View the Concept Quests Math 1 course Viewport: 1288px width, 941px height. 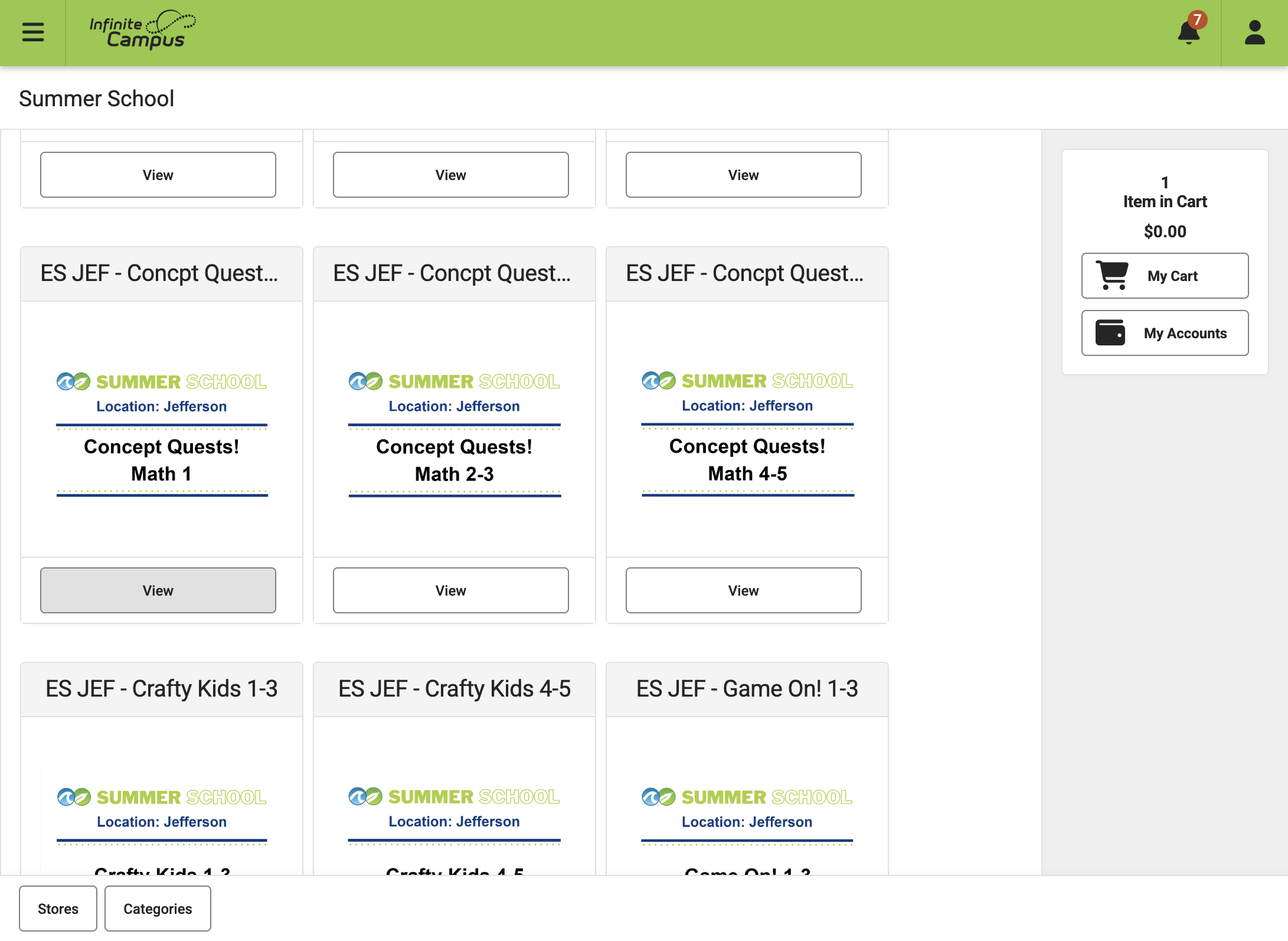tap(158, 590)
